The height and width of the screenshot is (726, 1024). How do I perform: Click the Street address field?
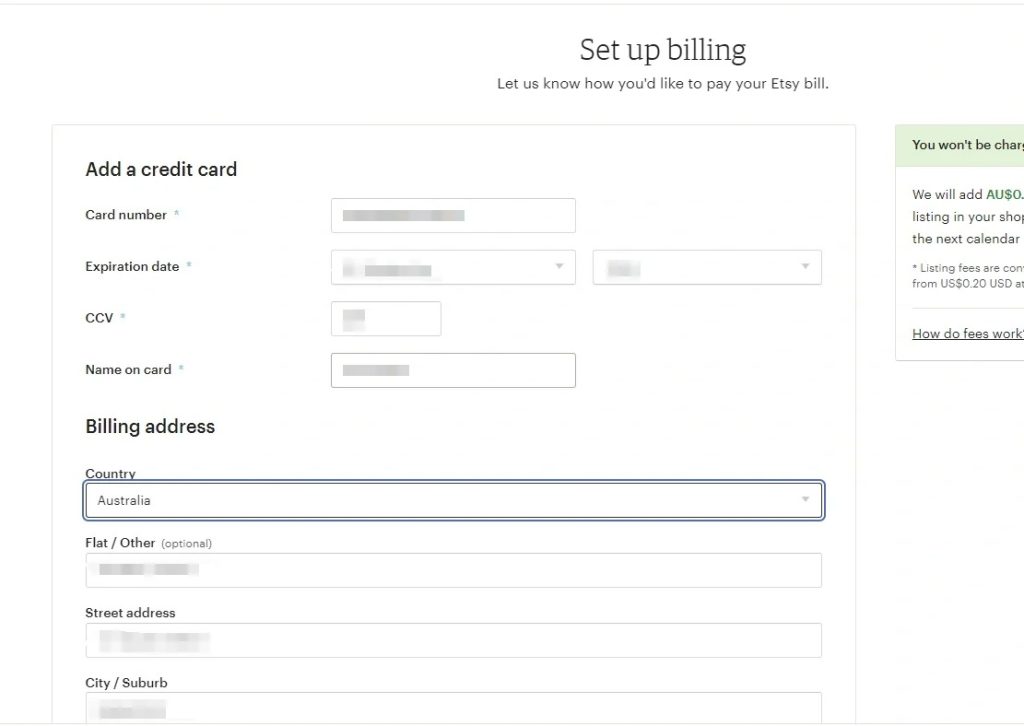point(453,640)
